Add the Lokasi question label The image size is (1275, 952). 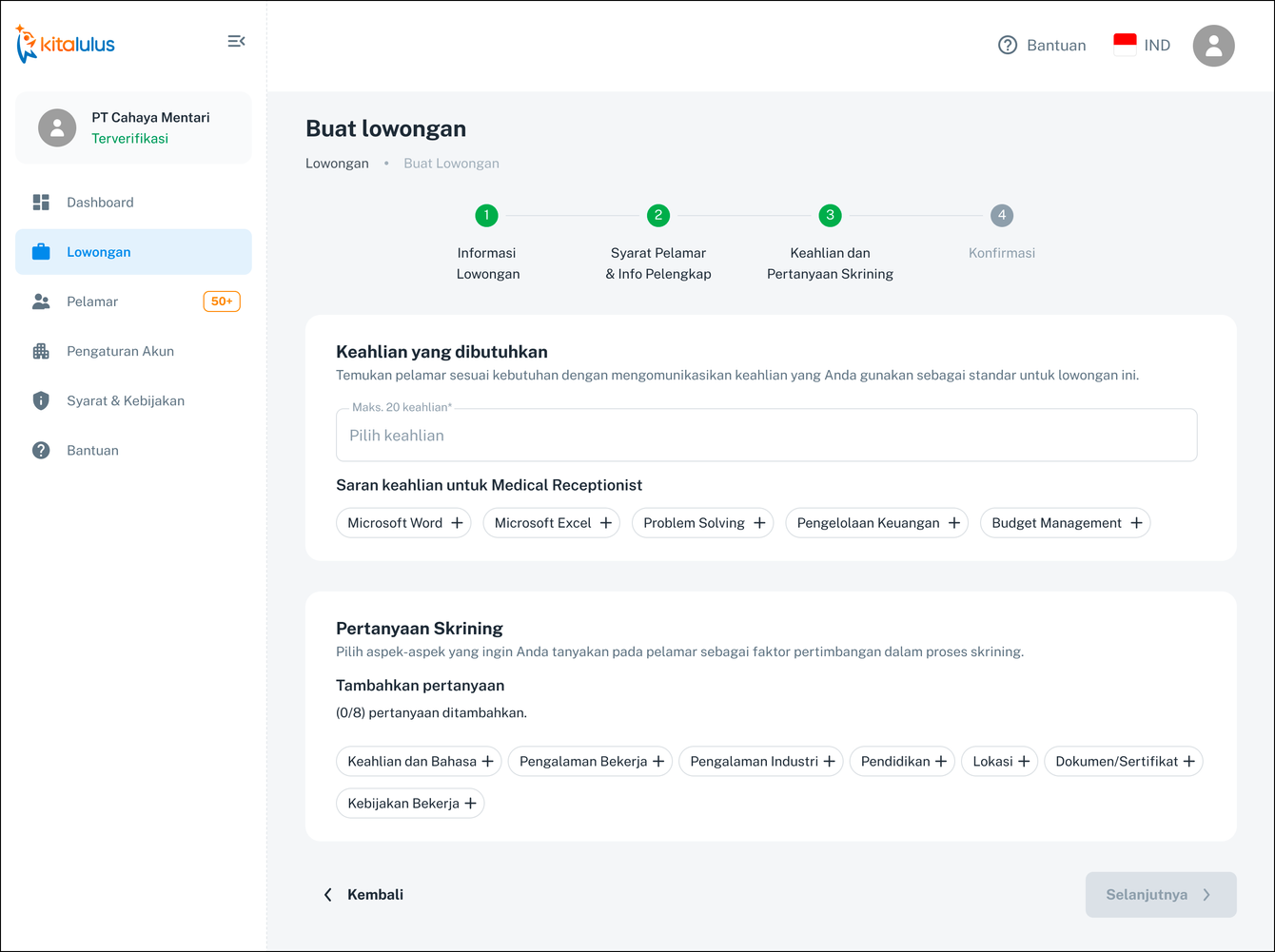[x=992, y=762]
